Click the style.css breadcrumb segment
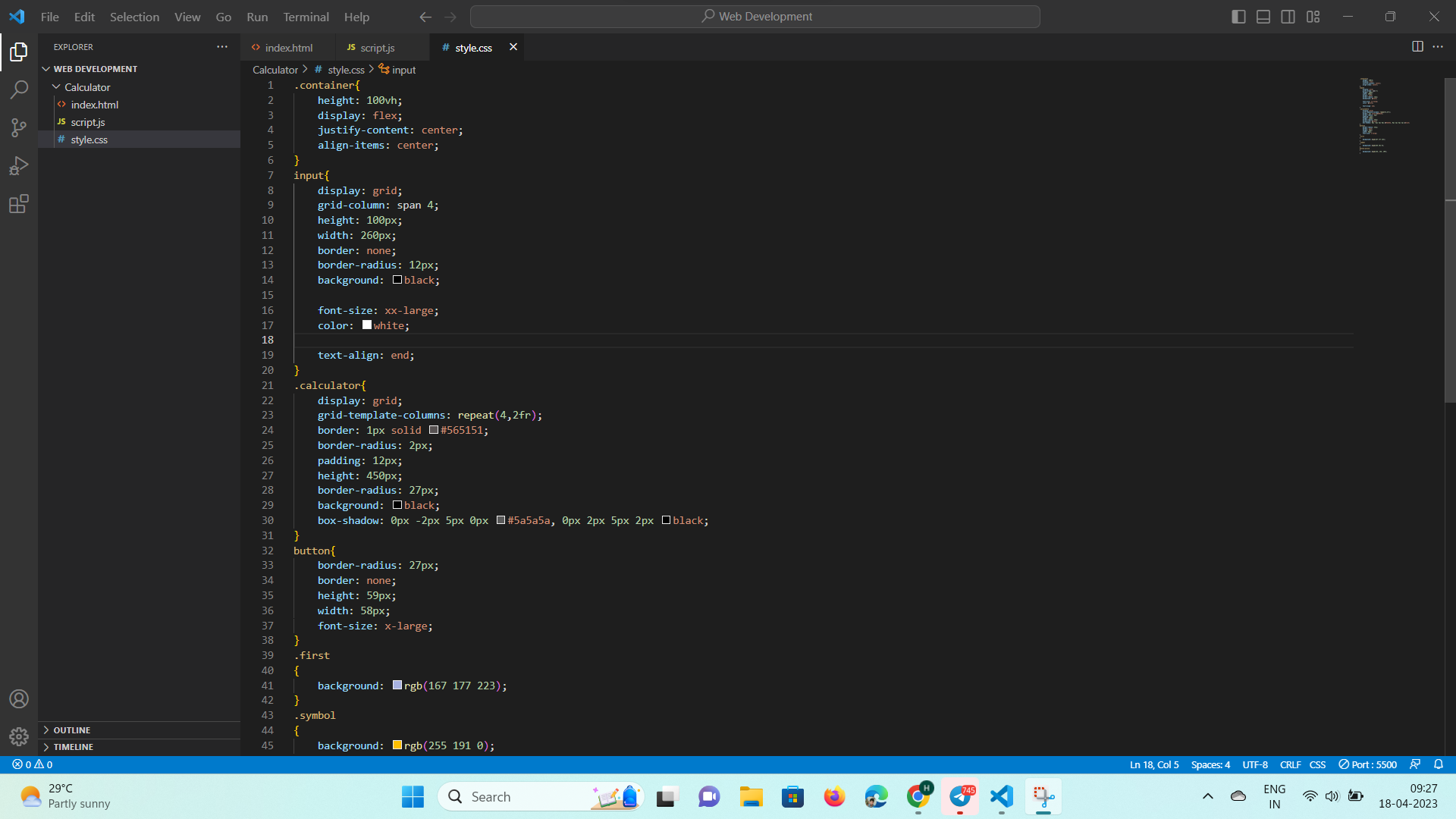 coord(340,70)
